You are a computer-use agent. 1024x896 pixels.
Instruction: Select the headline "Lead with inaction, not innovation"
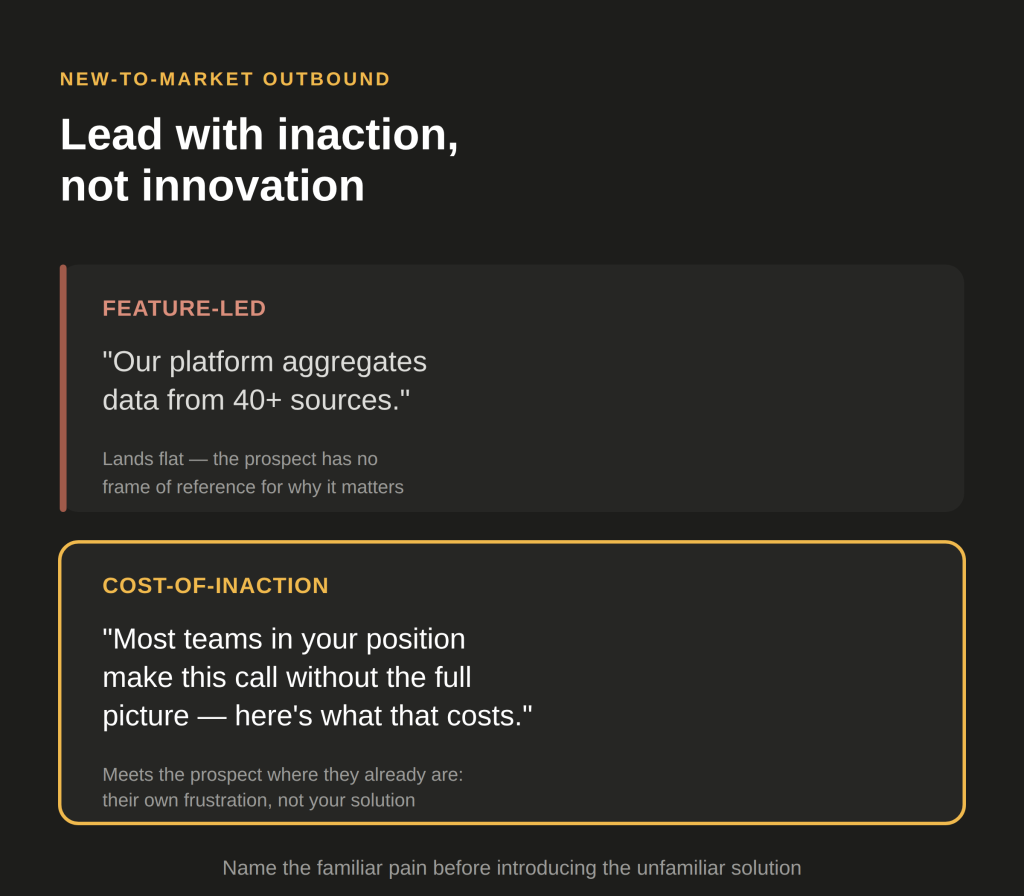(x=259, y=160)
